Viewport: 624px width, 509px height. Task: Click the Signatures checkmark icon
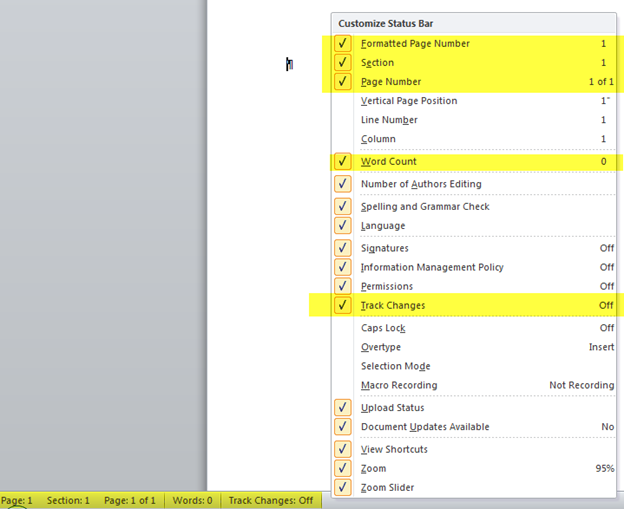(343, 248)
